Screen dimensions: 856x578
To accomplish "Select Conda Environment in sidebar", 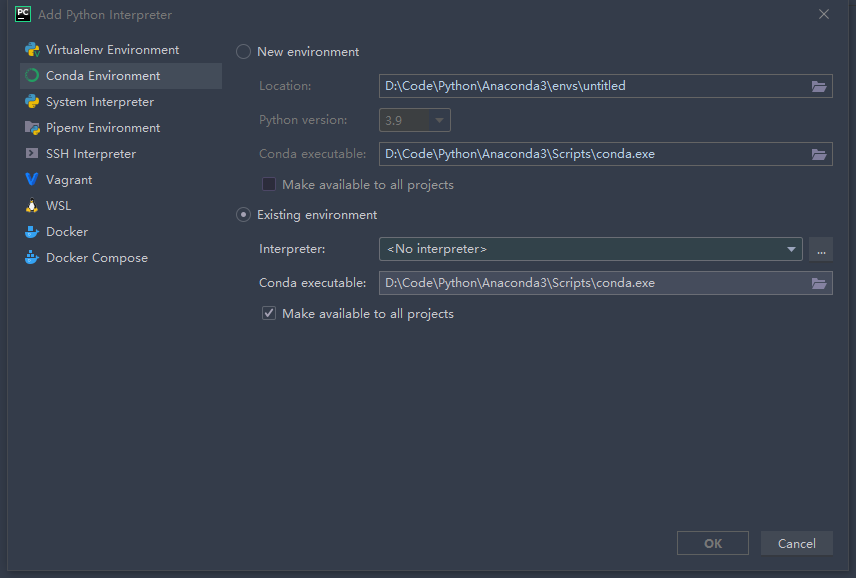I will (121, 76).
